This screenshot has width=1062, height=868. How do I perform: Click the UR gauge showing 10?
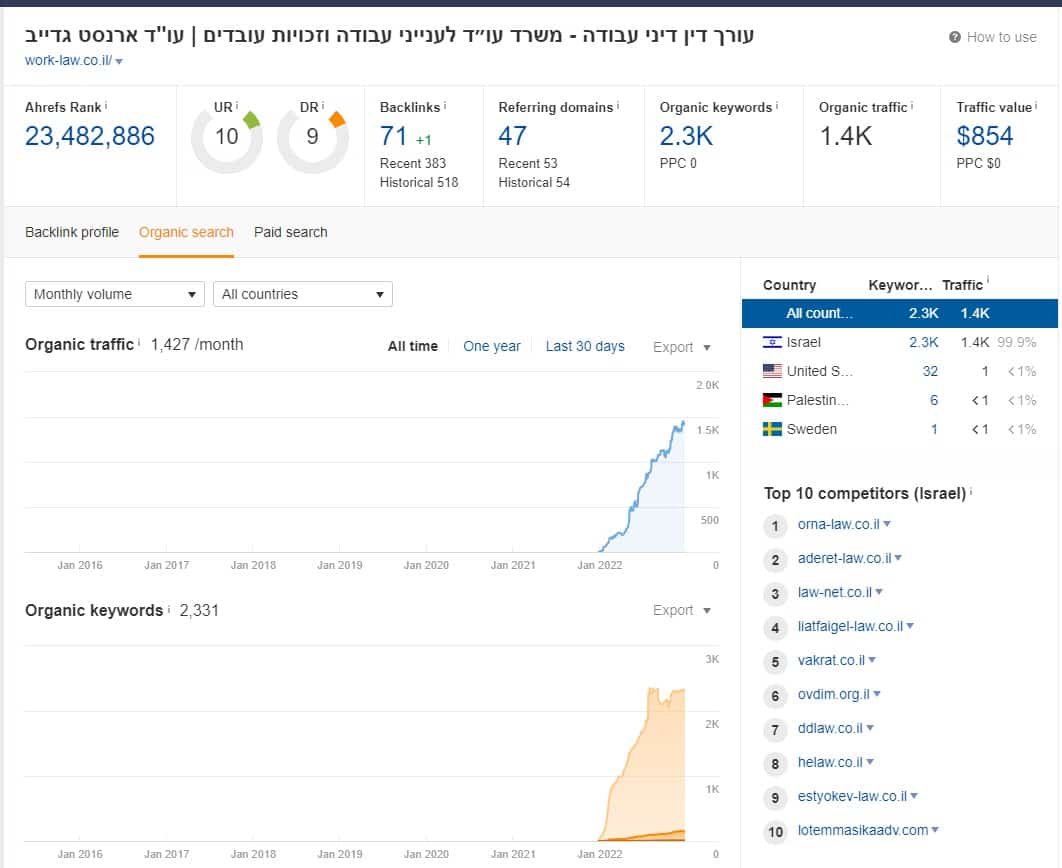227,138
